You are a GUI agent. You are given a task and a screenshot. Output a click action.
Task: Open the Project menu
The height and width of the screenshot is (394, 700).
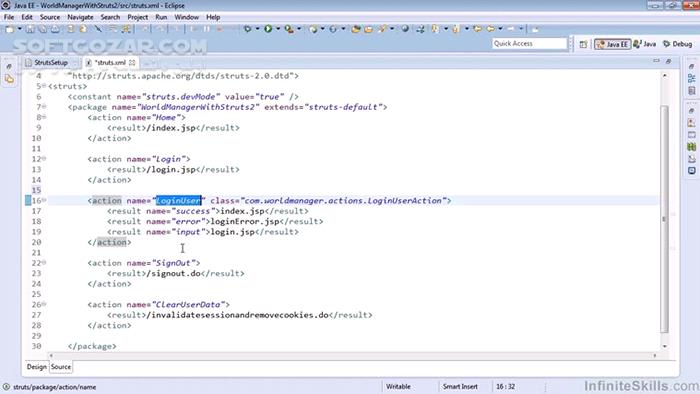point(138,17)
